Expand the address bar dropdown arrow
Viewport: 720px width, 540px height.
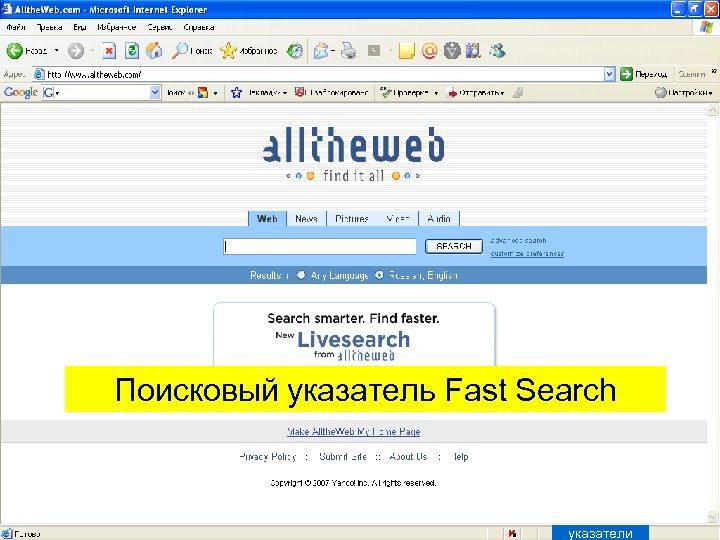[x=609, y=74]
